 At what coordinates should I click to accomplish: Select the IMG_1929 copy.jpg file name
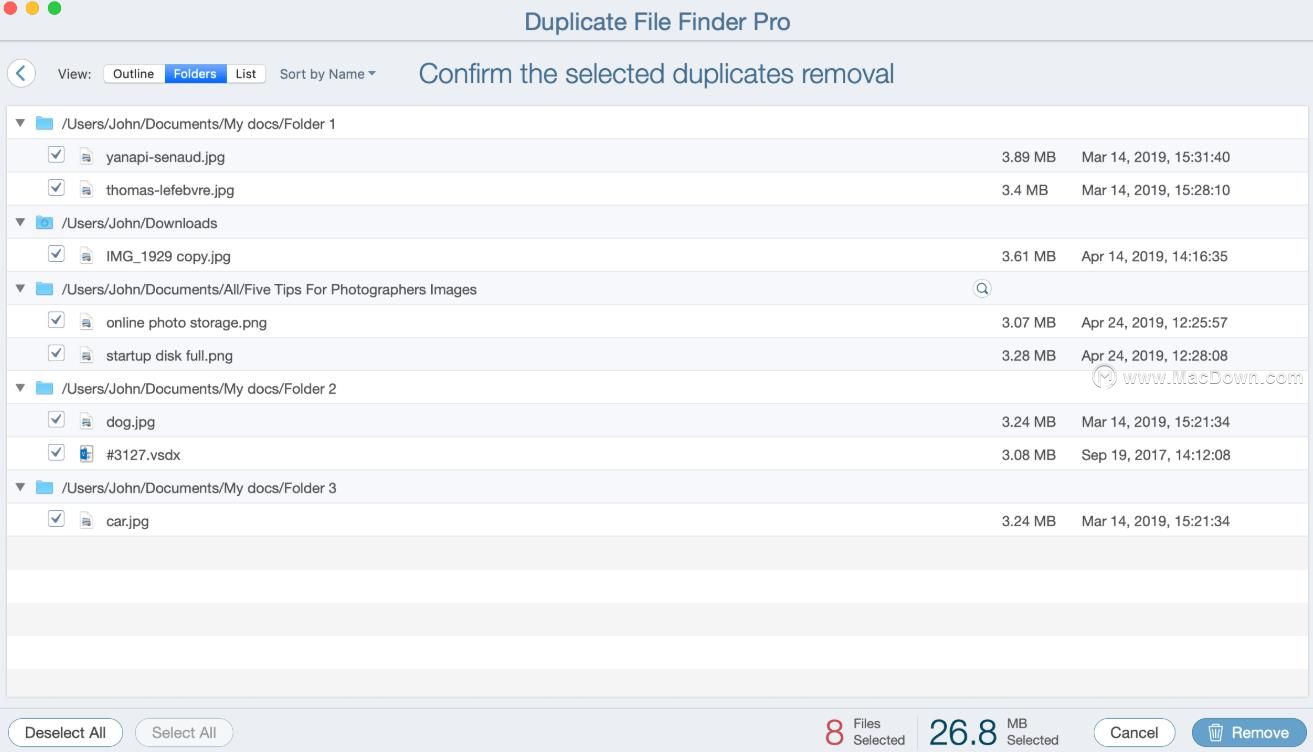[x=168, y=256]
